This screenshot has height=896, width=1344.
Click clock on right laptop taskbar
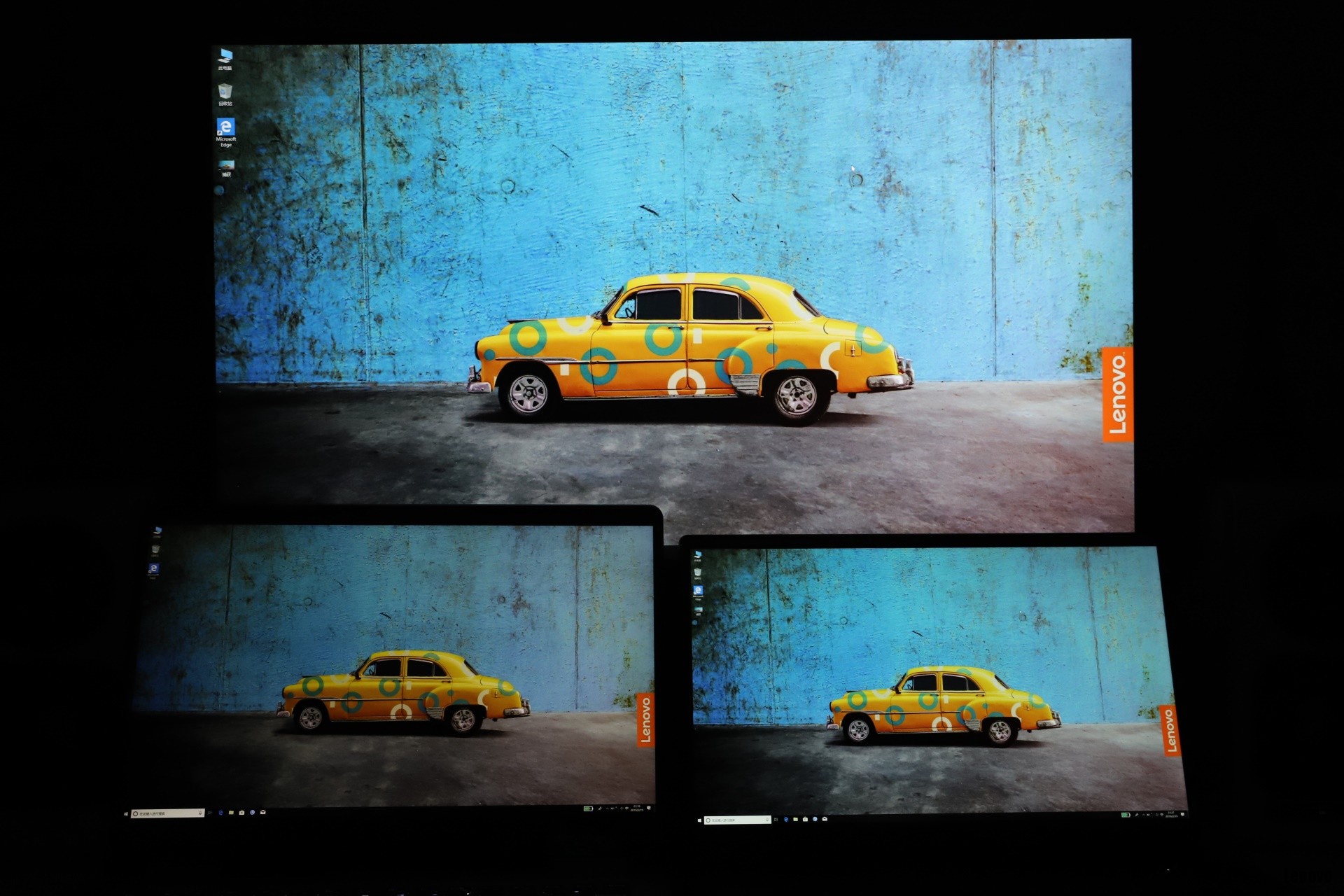1171,815
